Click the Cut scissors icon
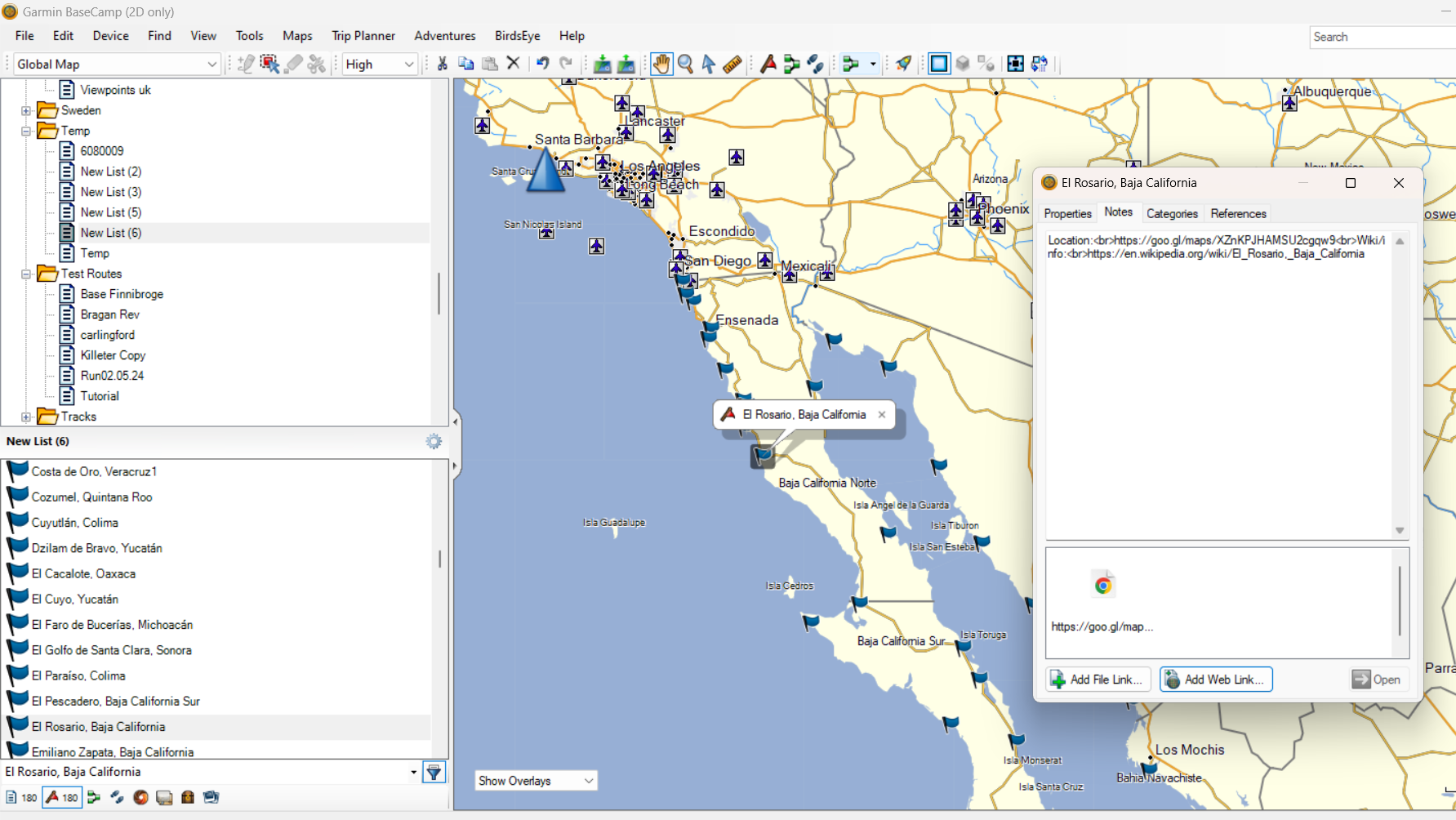 click(442, 64)
